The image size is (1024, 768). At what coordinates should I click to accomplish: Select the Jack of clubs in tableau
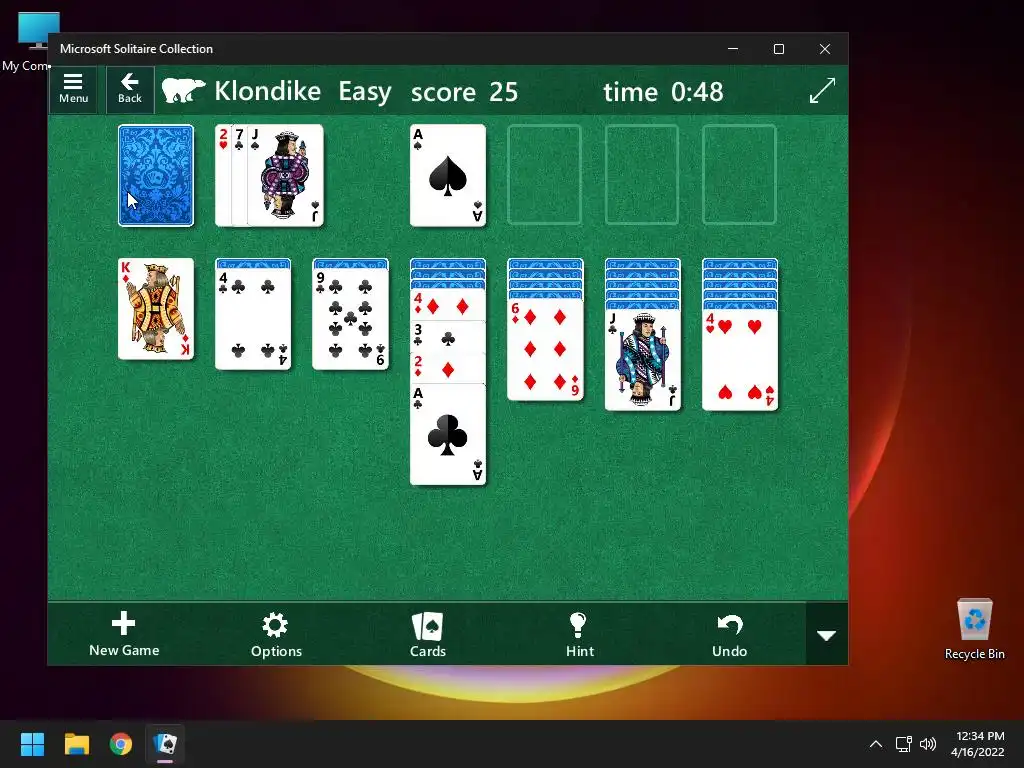643,360
